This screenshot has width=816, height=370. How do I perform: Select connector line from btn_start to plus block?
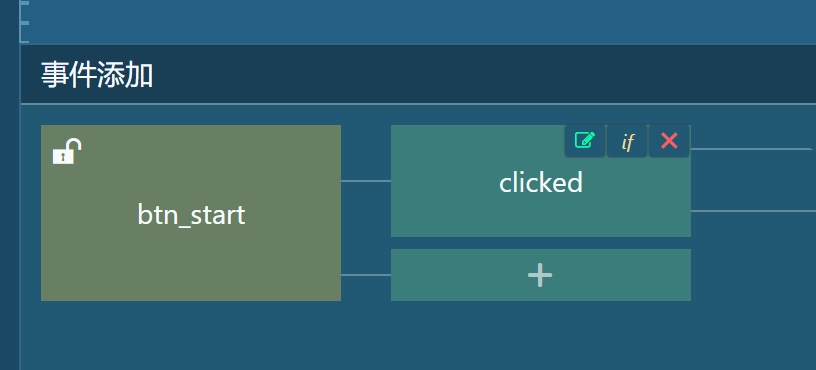[366, 275]
